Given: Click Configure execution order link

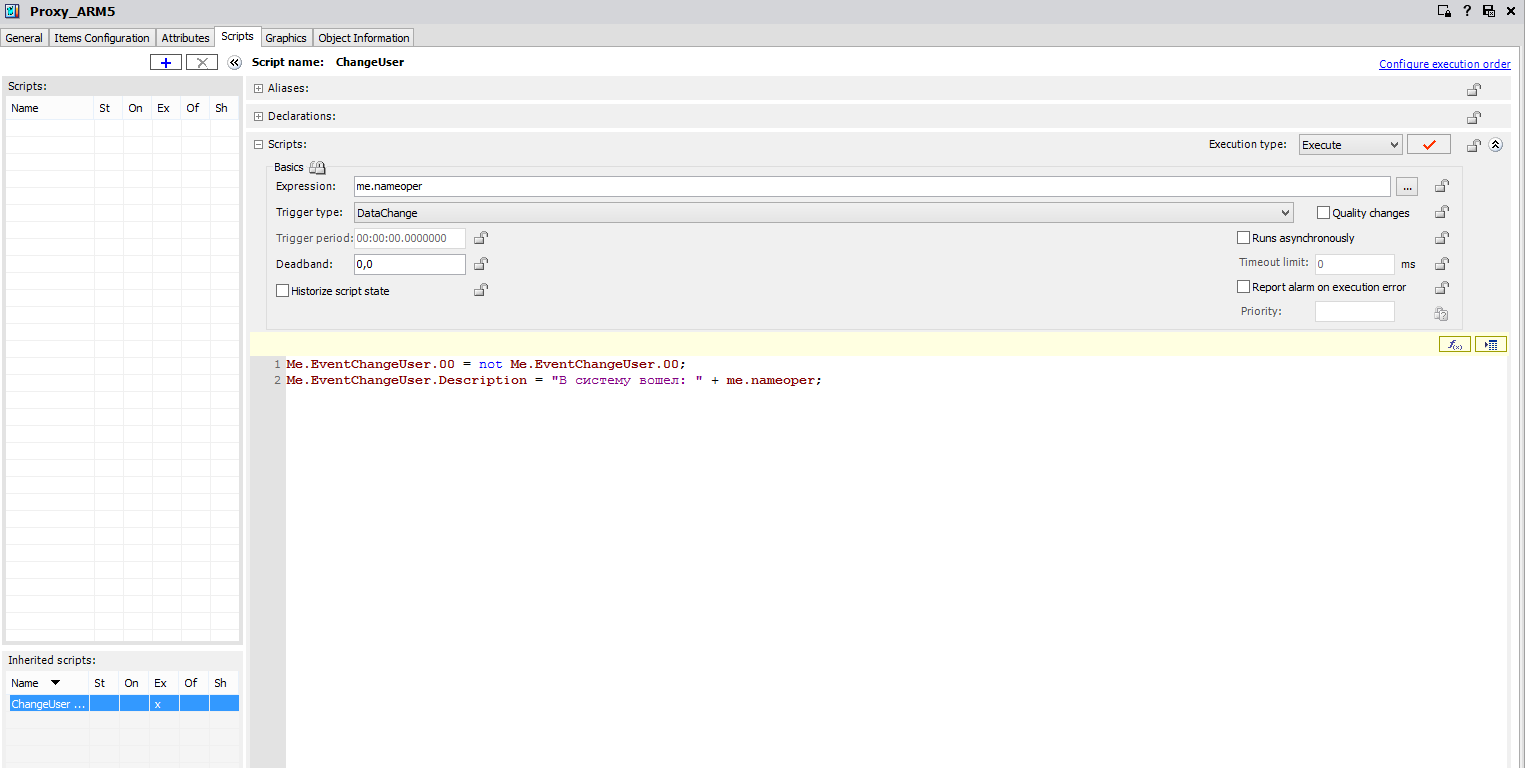Looking at the screenshot, I should pyautogui.click(x=1444, y=64).
